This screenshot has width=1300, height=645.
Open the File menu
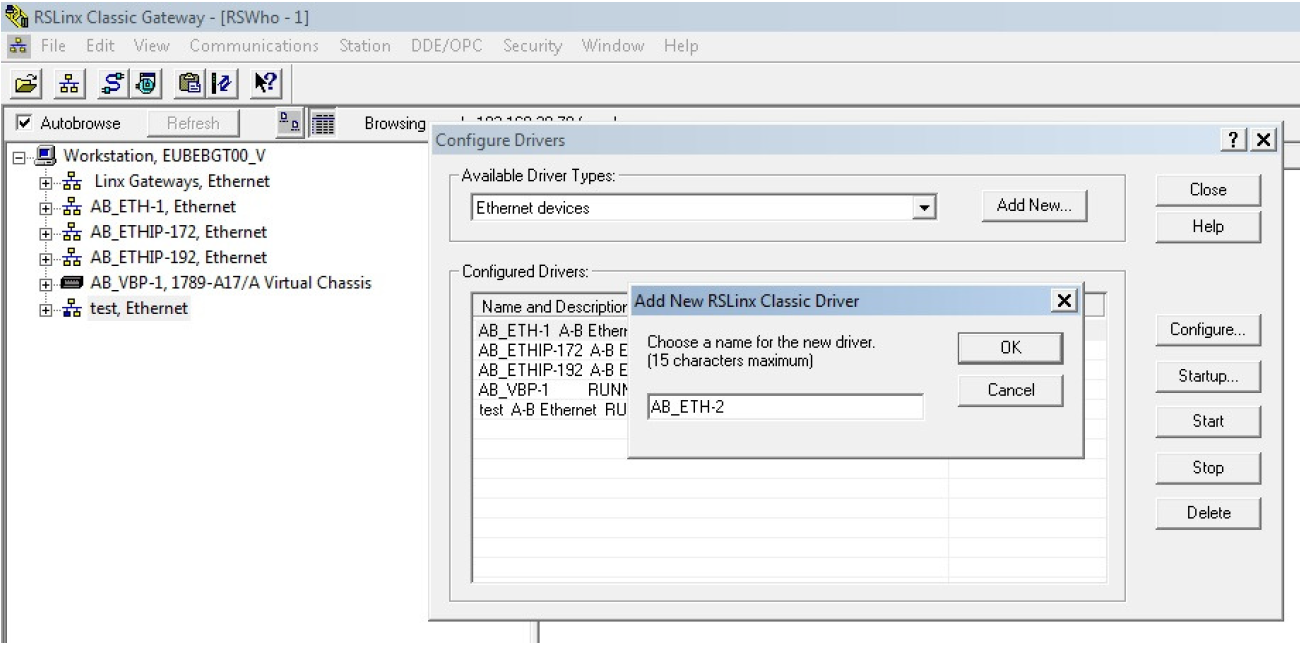pyautogui.click(x=54, y=46)
